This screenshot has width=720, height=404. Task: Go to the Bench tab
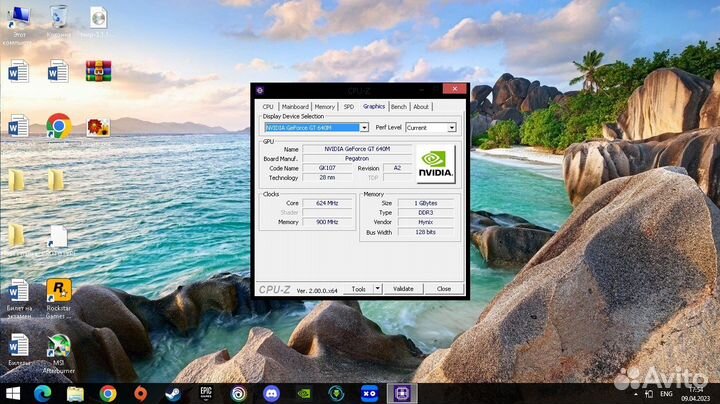[x=399, y=107]
